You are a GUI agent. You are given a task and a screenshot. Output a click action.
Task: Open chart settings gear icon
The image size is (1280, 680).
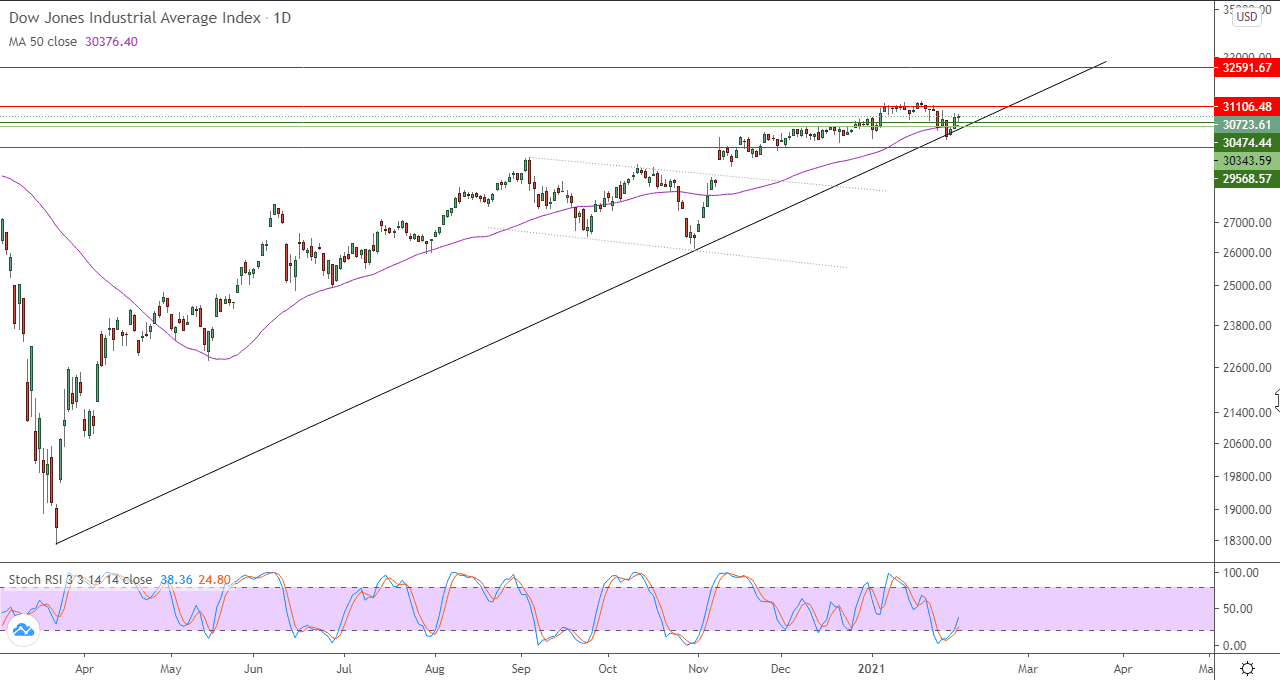point(1247,668)
